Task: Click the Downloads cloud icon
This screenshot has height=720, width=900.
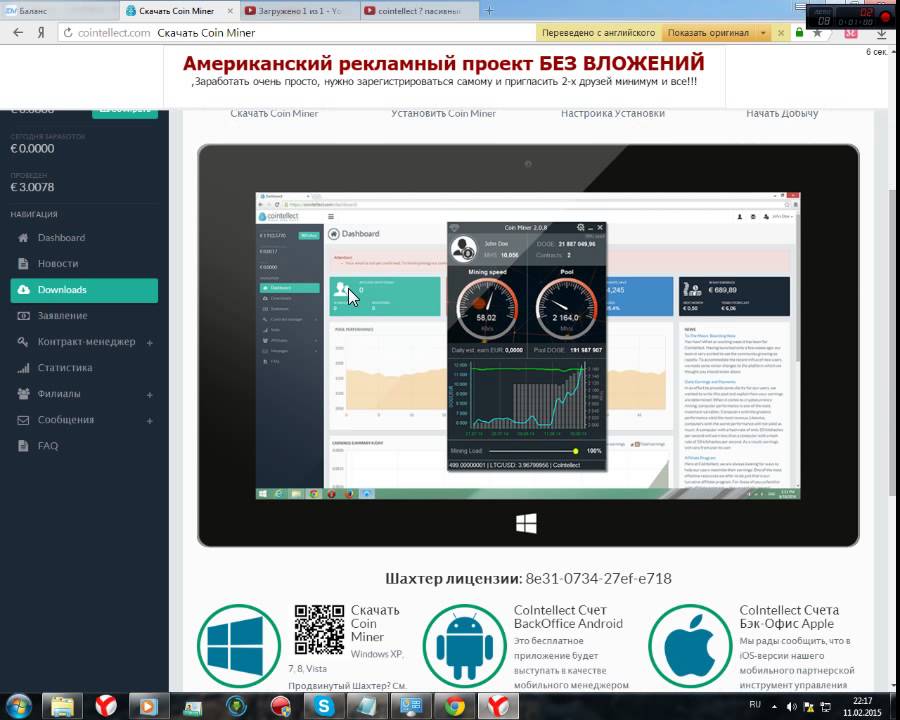Action: click(x=24, y=290)
